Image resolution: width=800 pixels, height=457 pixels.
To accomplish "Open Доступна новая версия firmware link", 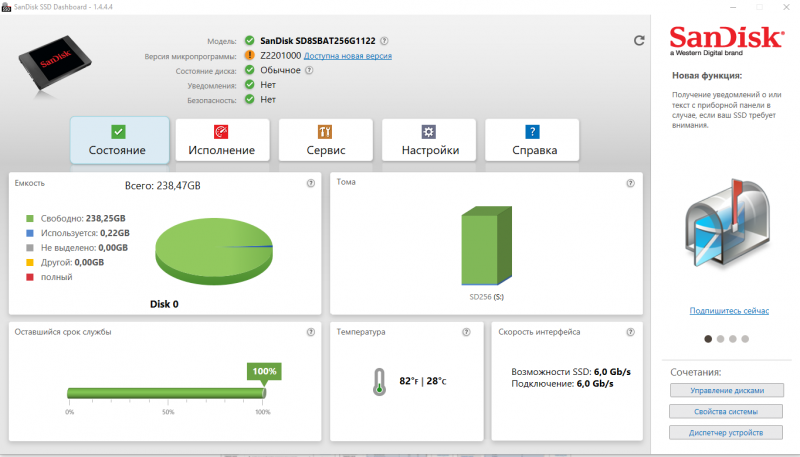I will pos(348,56).
